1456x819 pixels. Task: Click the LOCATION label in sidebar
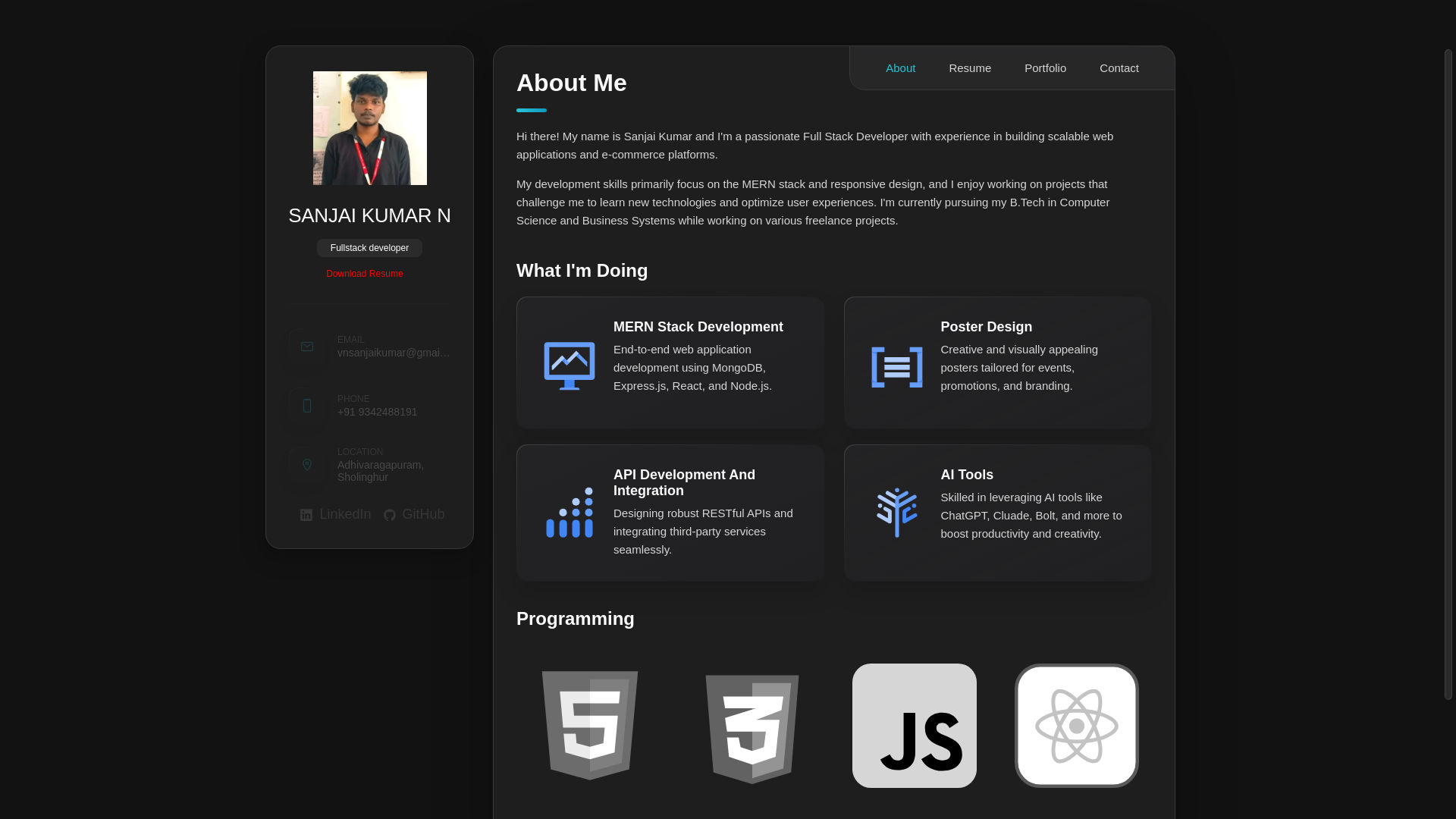360,452
